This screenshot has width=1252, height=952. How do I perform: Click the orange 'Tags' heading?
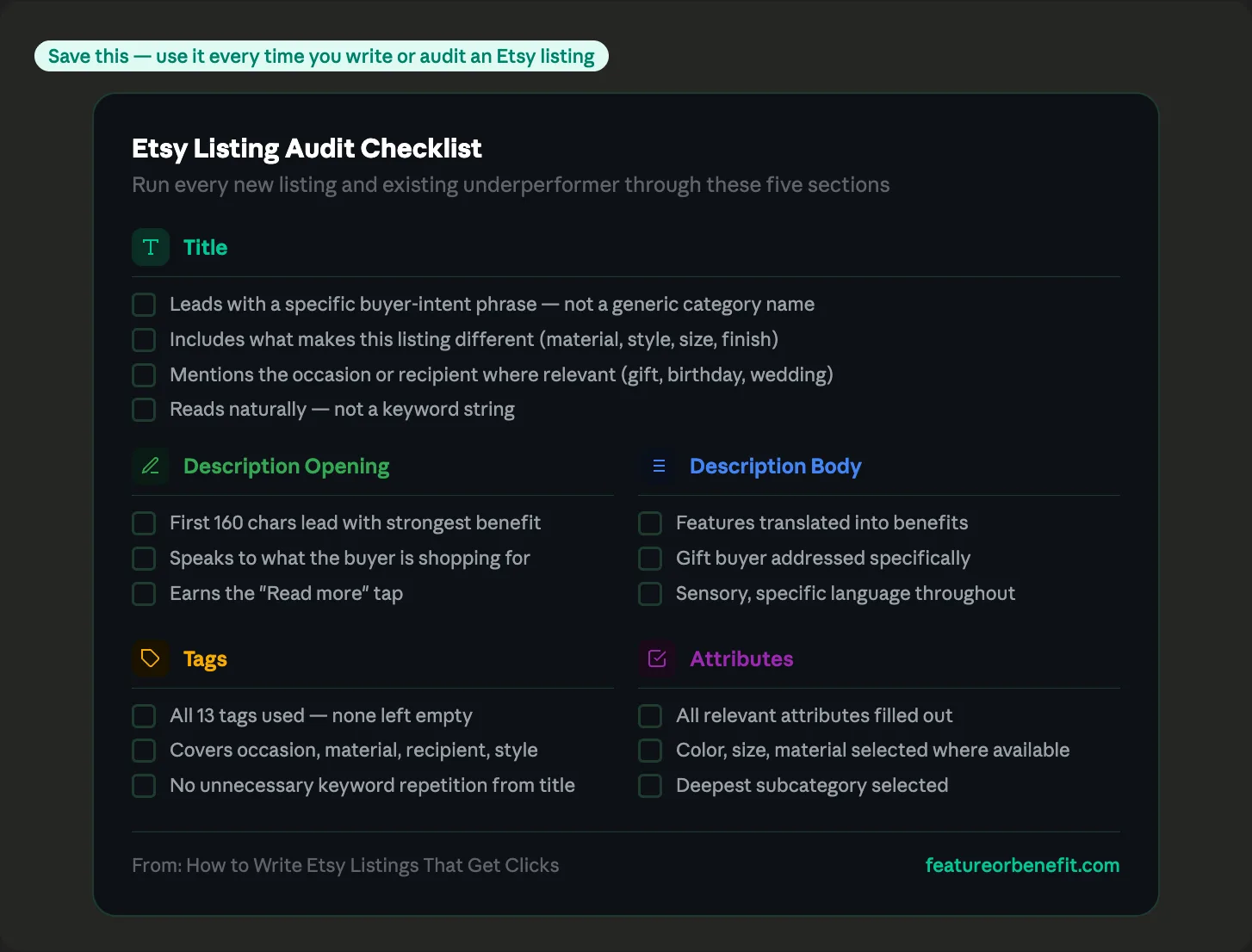[x=205, y=659]
